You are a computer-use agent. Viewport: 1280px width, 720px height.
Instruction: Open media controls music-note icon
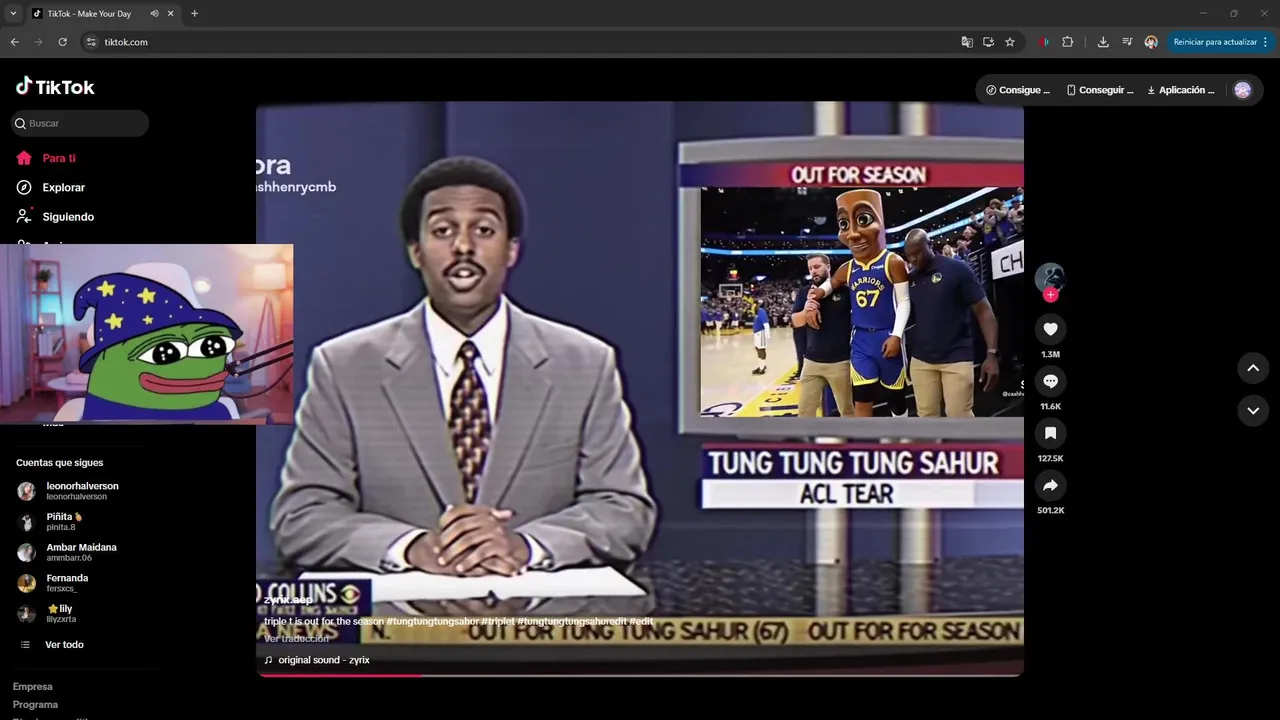[1127, 42]
